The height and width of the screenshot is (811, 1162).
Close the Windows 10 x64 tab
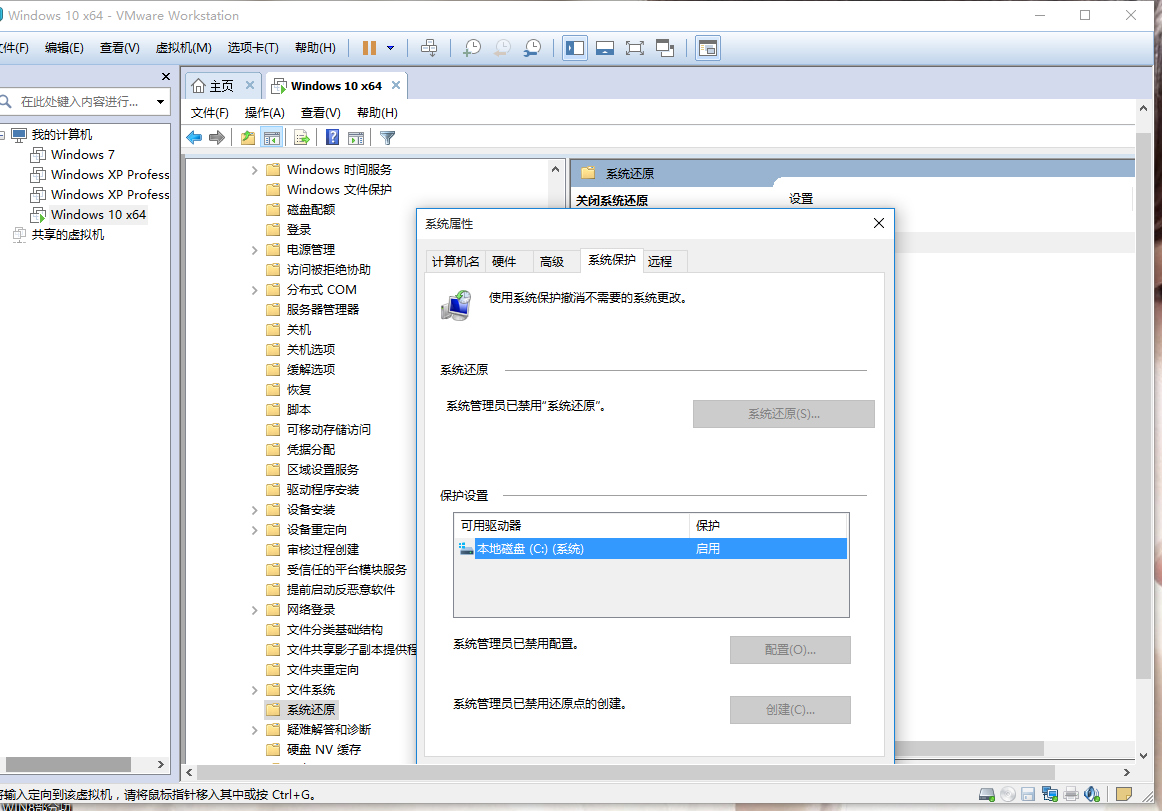click(x=396, y=85)
